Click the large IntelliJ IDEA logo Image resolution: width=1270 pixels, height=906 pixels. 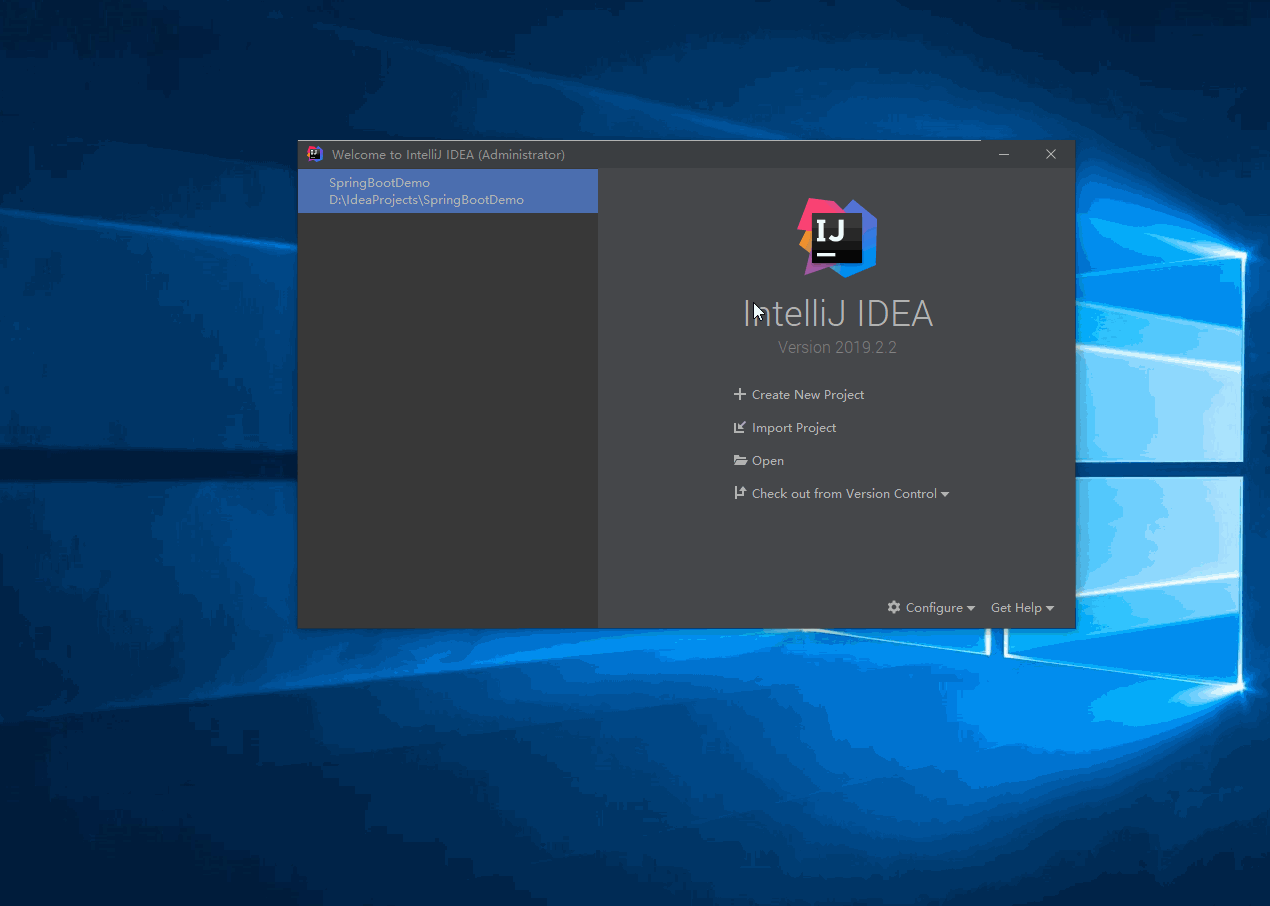838,237
